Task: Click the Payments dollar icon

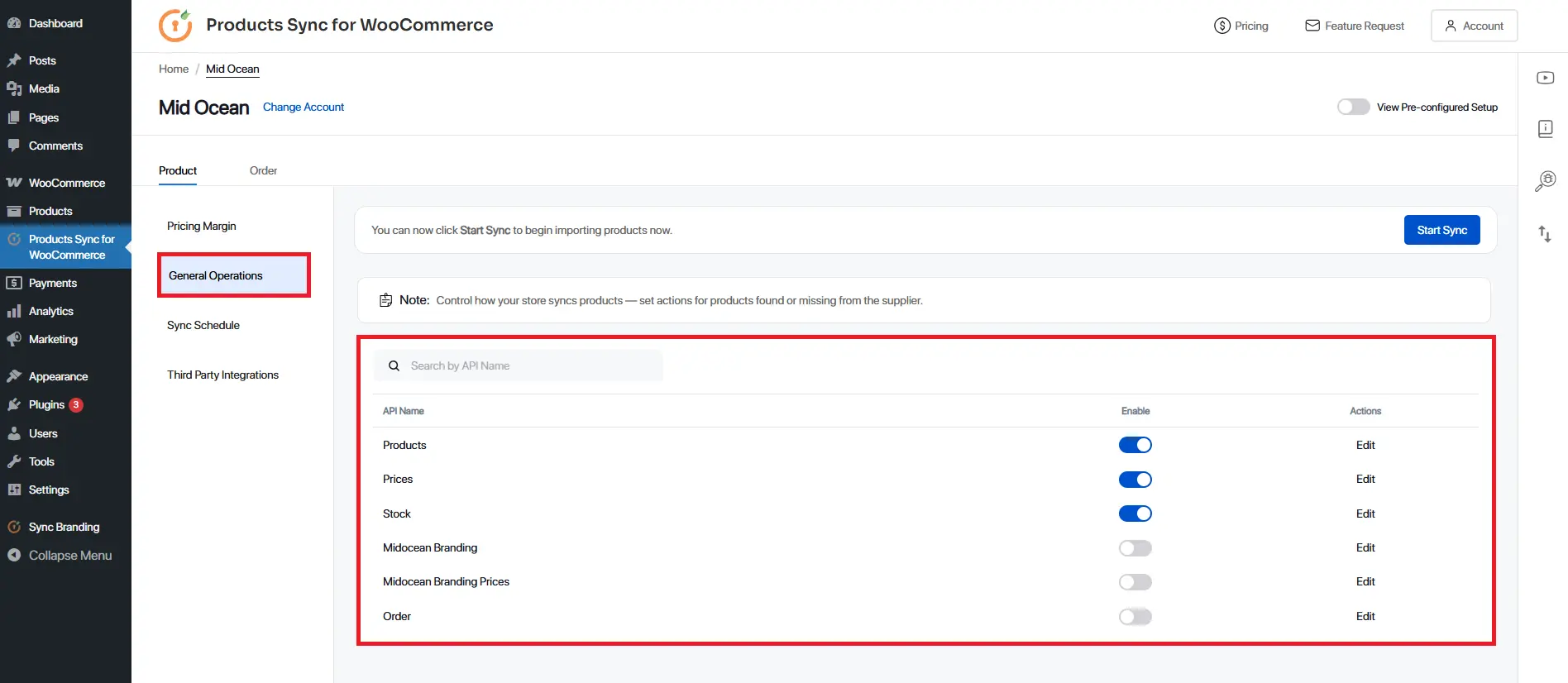Action: pos(14,283)
